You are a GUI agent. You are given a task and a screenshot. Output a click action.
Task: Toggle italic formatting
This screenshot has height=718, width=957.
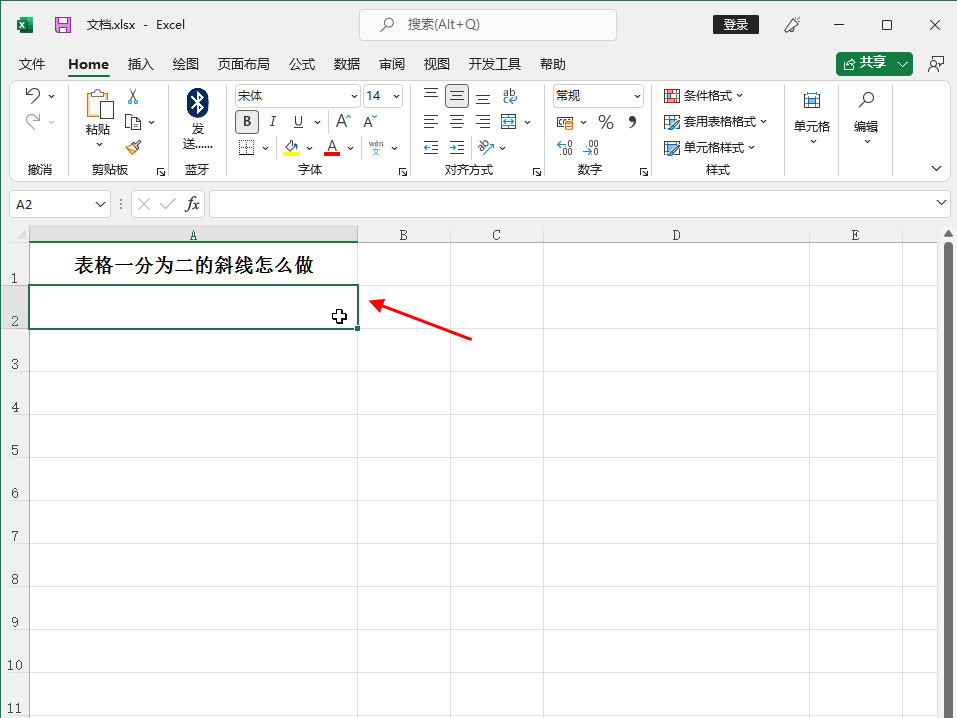click(x=273, y=121)
